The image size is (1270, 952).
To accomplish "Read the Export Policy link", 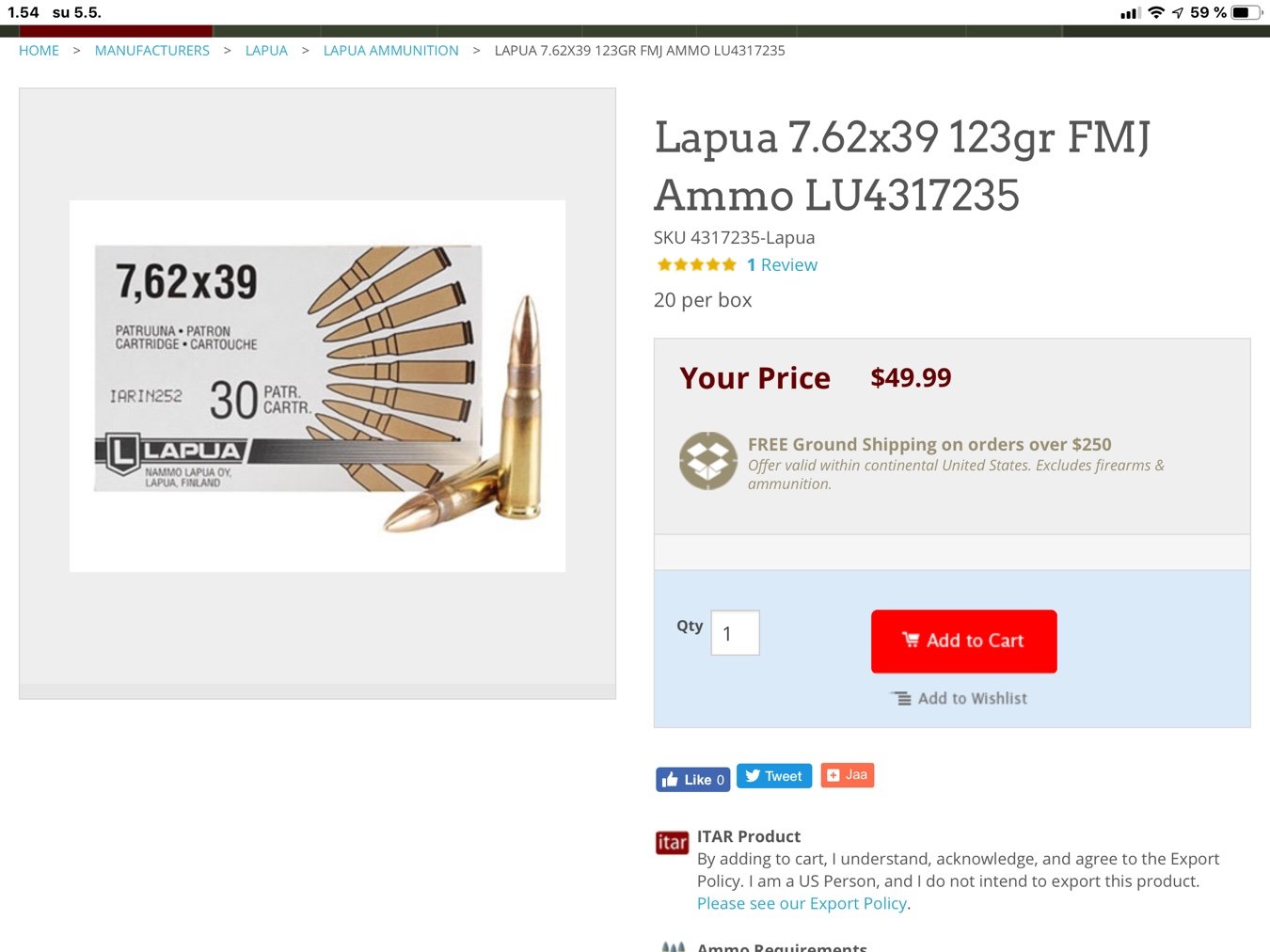I will tap(802, 903).
